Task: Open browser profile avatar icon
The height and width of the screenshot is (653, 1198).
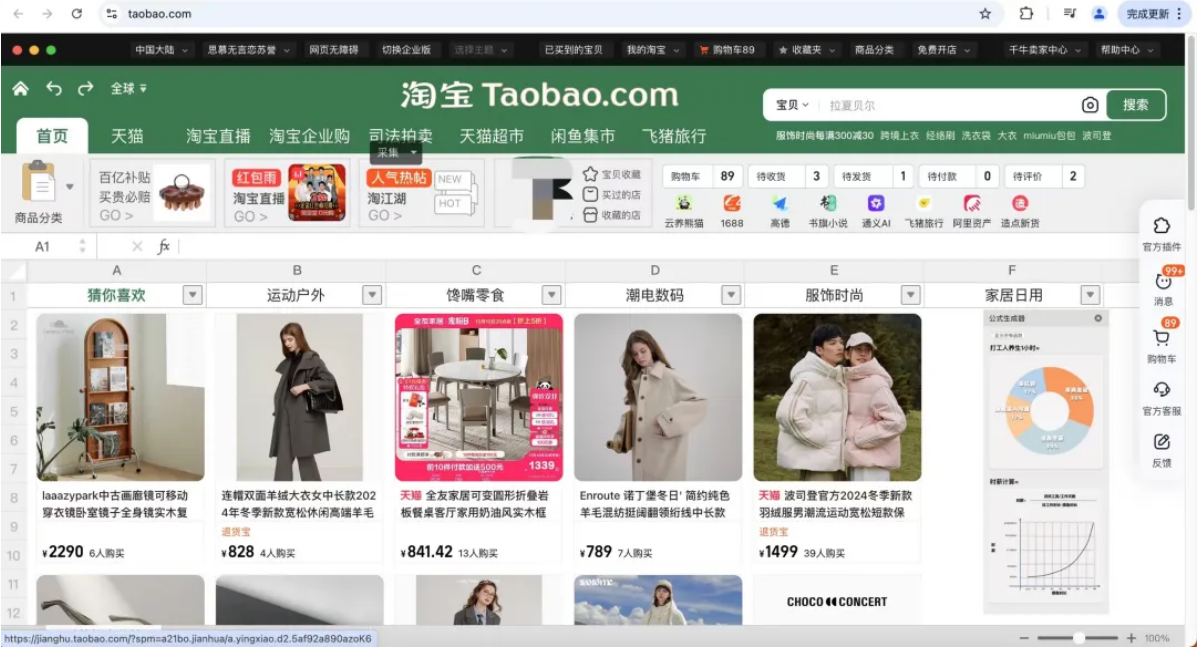Action: point(1099,14)
